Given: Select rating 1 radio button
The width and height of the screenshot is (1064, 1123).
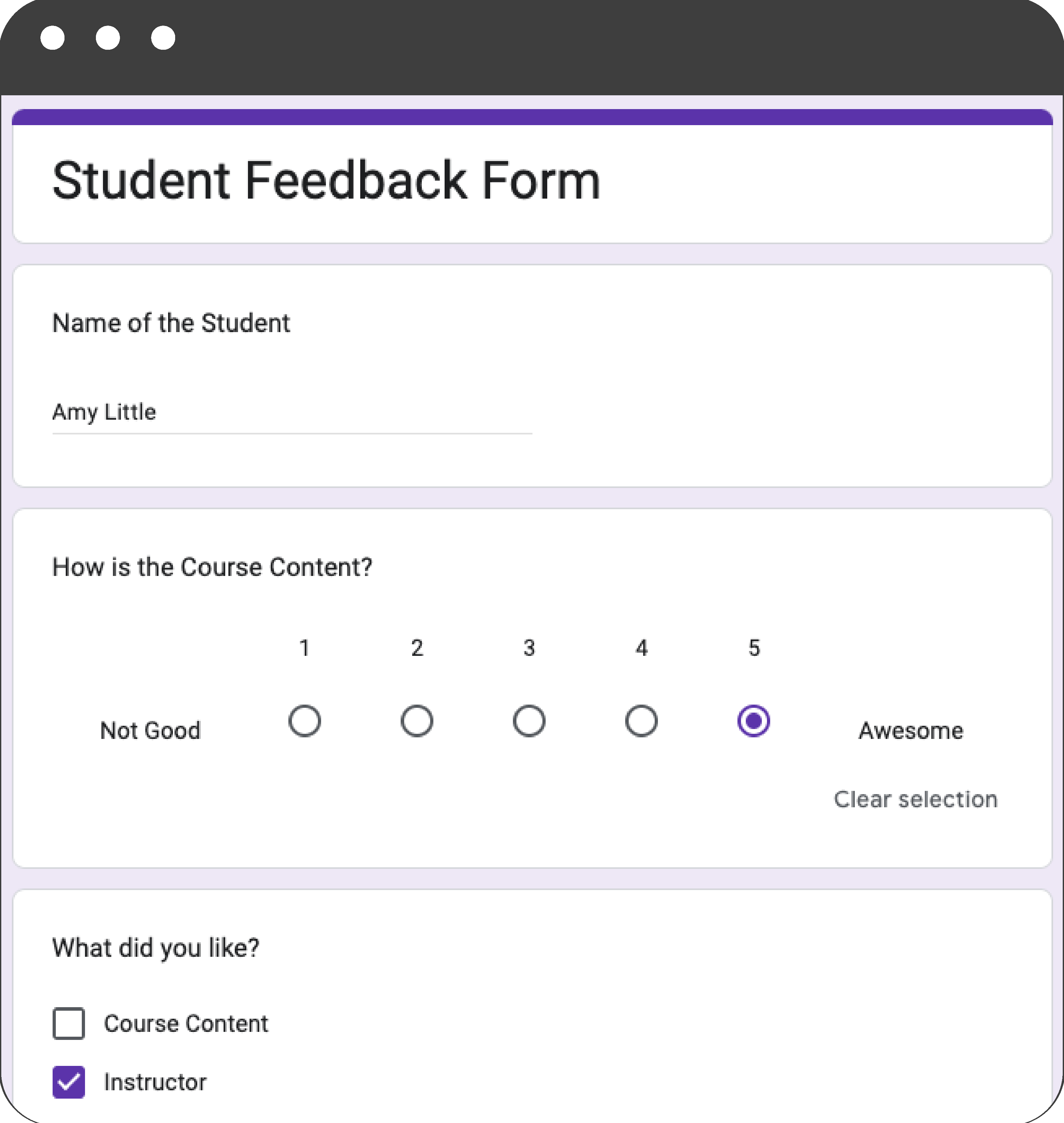Looking at the screenshot, I should click(x=304, y=721).
